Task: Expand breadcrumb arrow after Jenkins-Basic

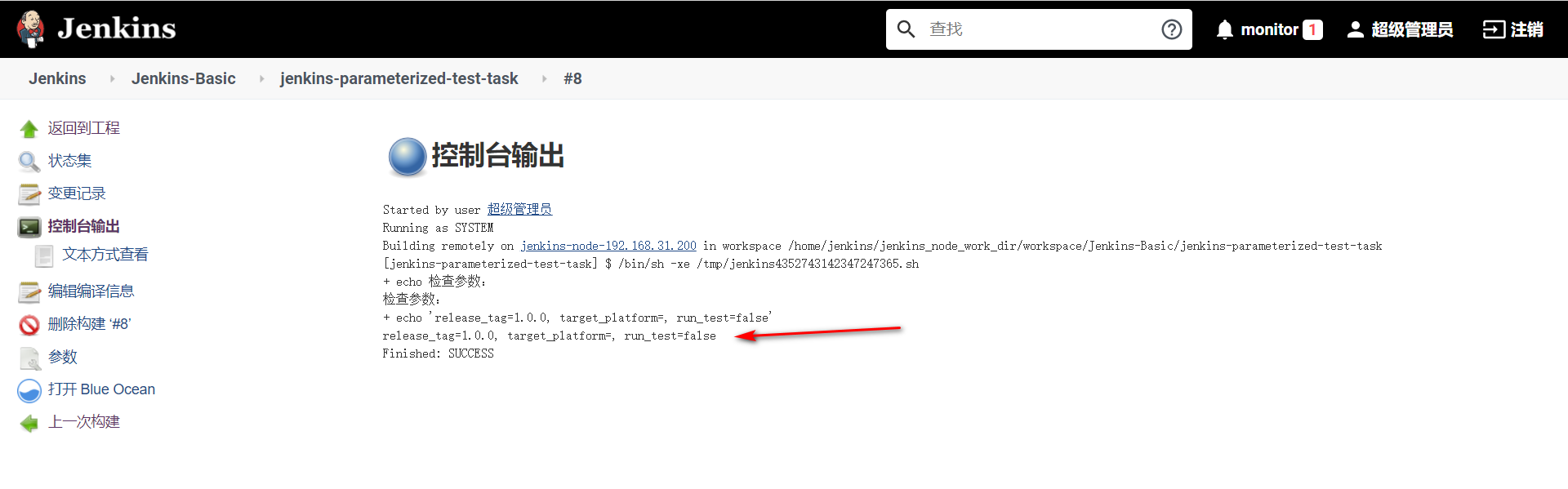Action: coord(261,78)
